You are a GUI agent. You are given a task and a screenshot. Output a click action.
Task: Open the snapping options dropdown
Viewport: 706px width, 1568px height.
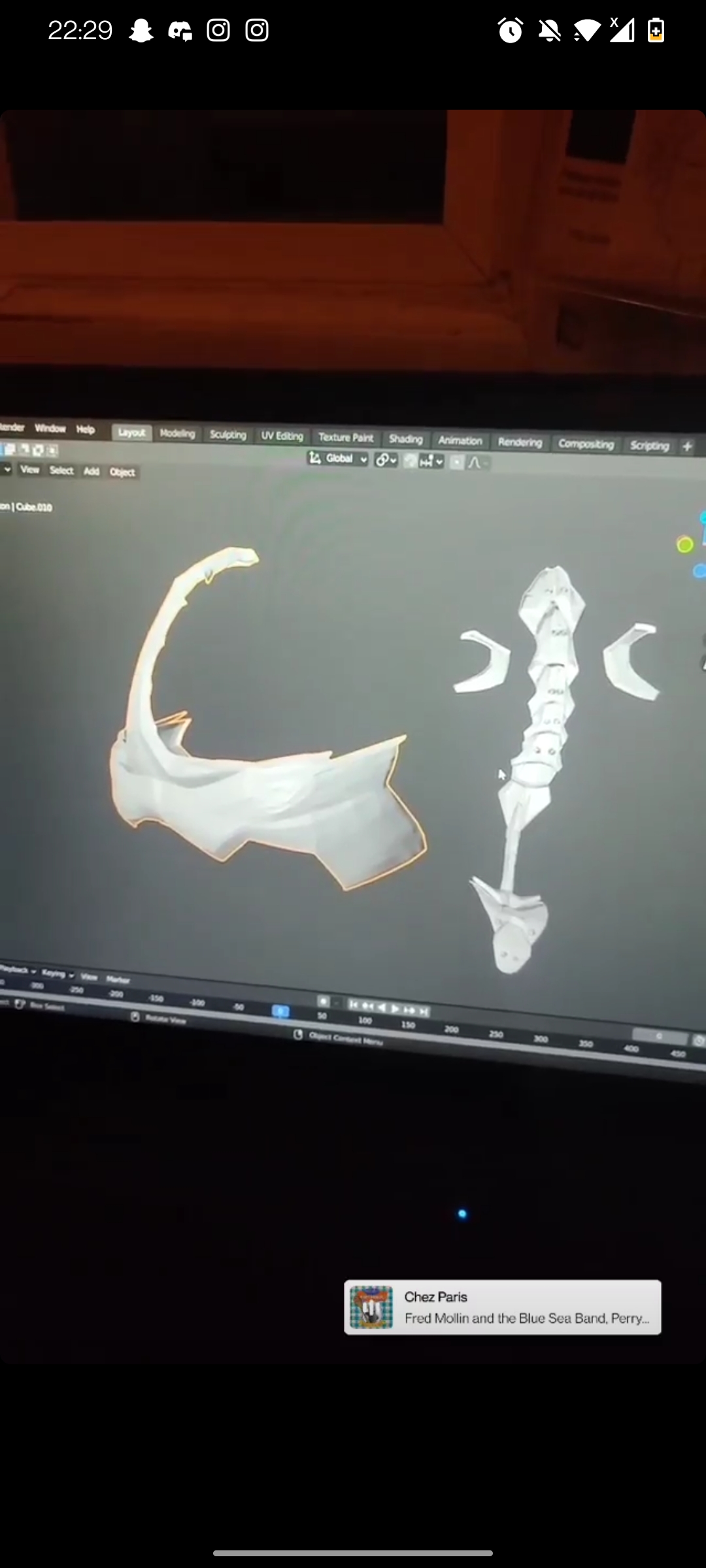tap(432, 462)
